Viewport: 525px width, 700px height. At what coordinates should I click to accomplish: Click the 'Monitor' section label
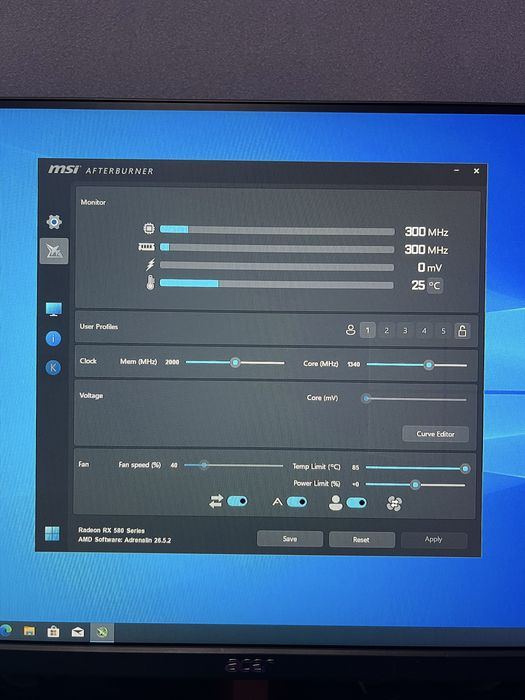93,202
